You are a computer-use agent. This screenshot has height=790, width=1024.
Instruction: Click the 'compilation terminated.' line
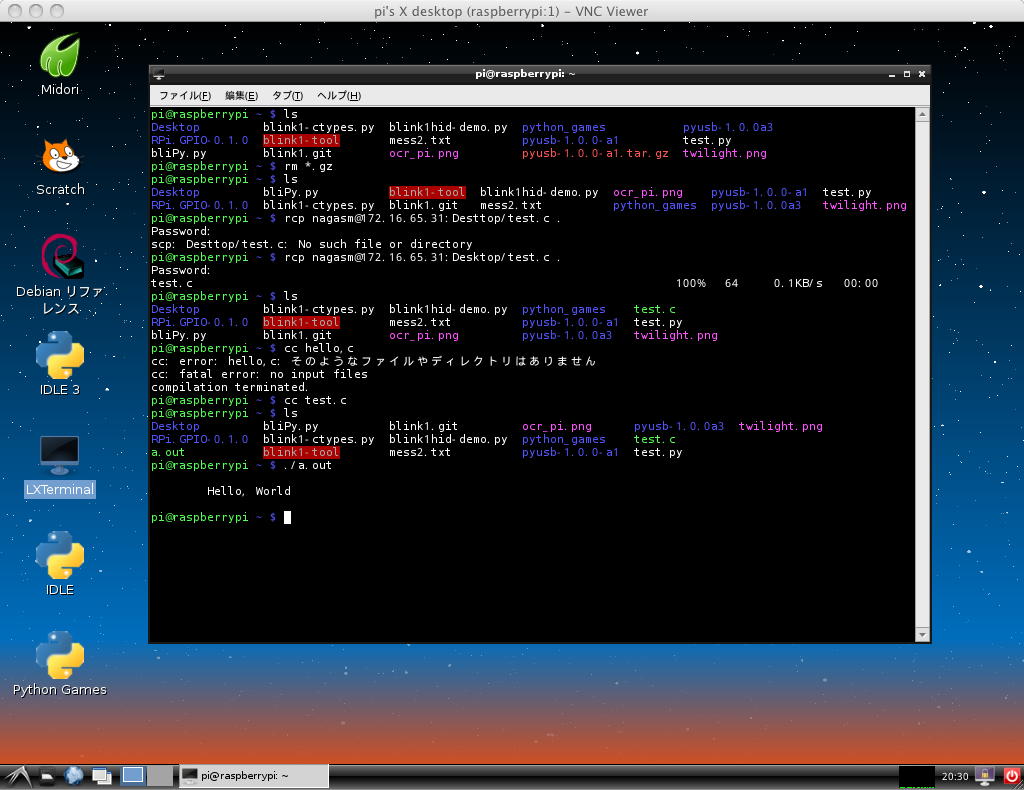(x=229, y=387)
